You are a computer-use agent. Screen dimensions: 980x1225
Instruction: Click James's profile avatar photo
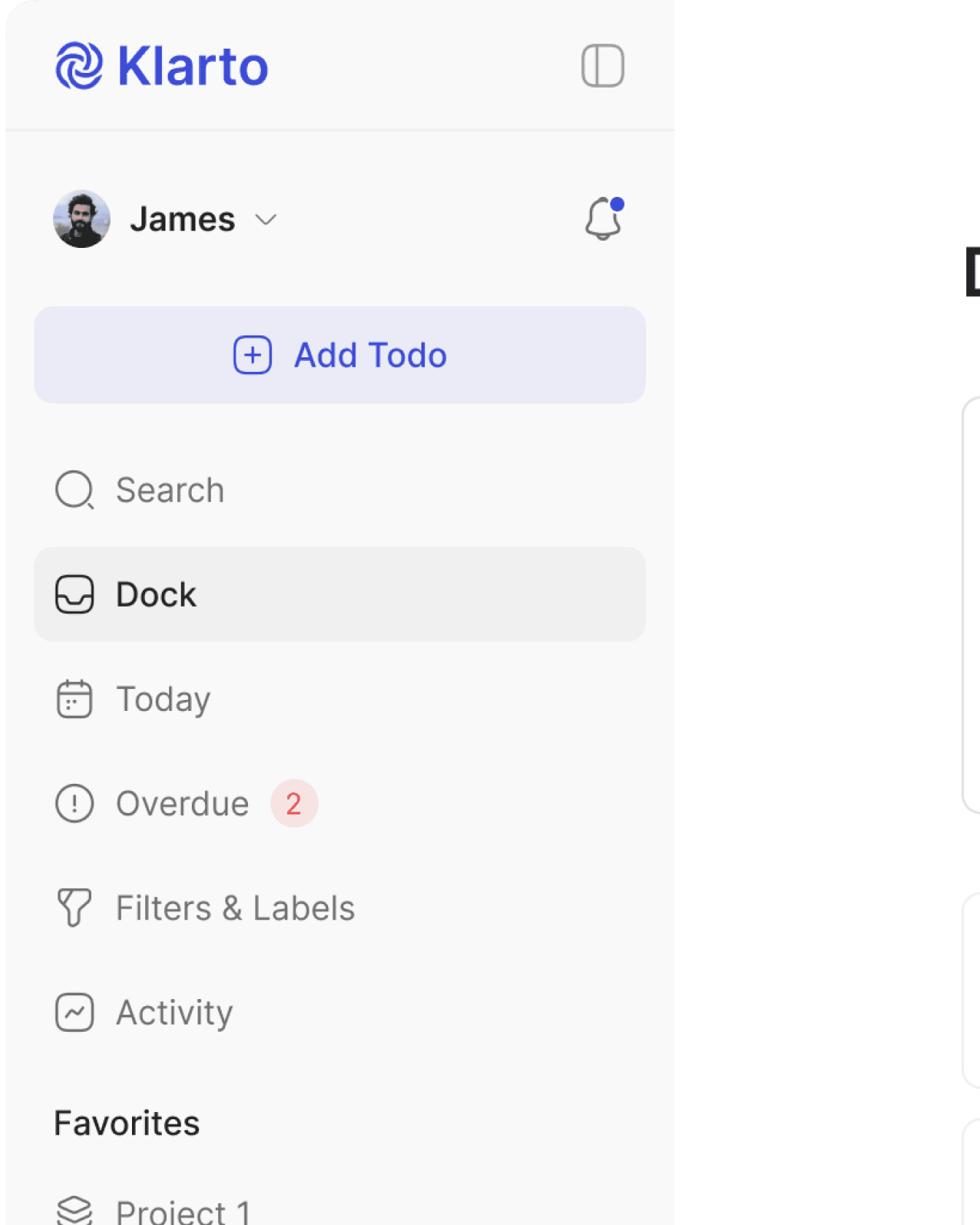[x=82, y=219]
